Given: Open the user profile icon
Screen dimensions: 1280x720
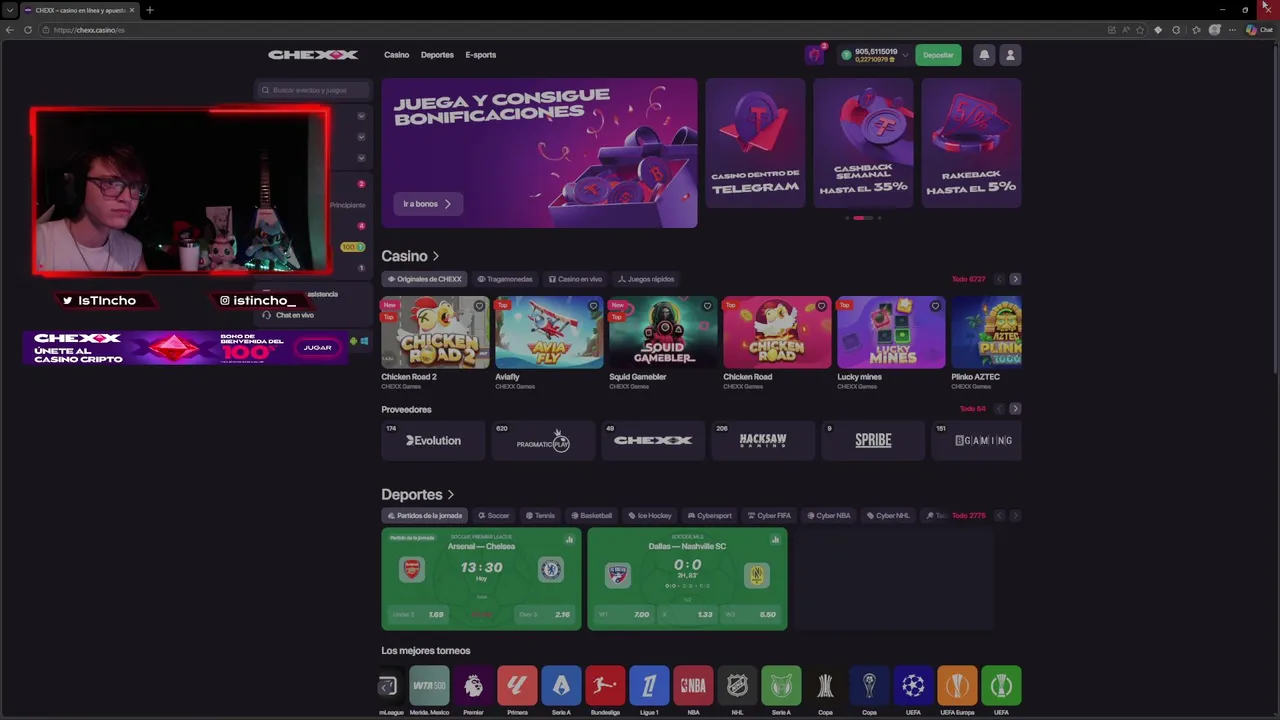Looking at the screenshot, I should point(1010,55).
